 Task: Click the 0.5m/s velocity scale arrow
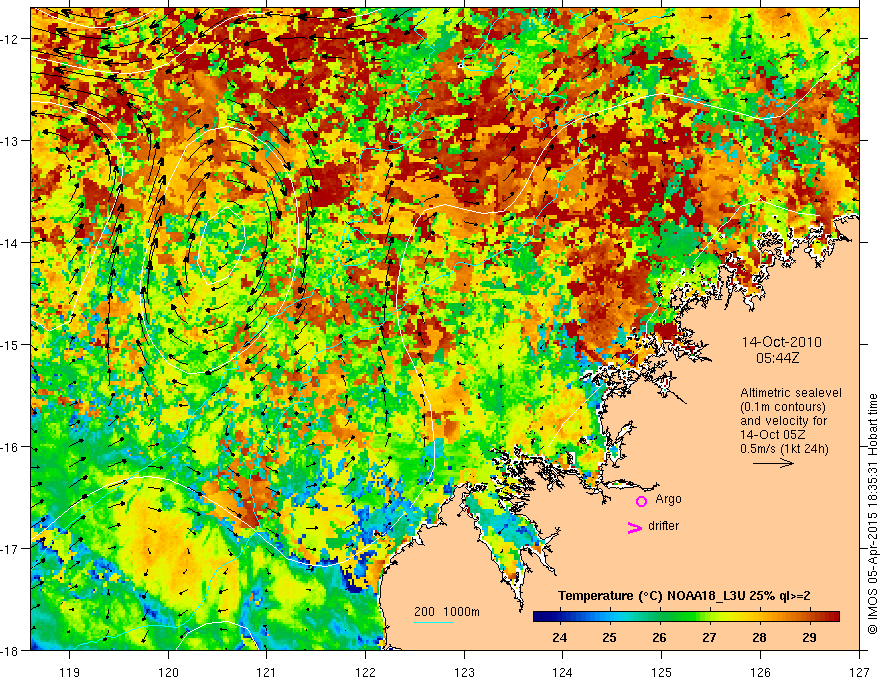tap(773, 463)
